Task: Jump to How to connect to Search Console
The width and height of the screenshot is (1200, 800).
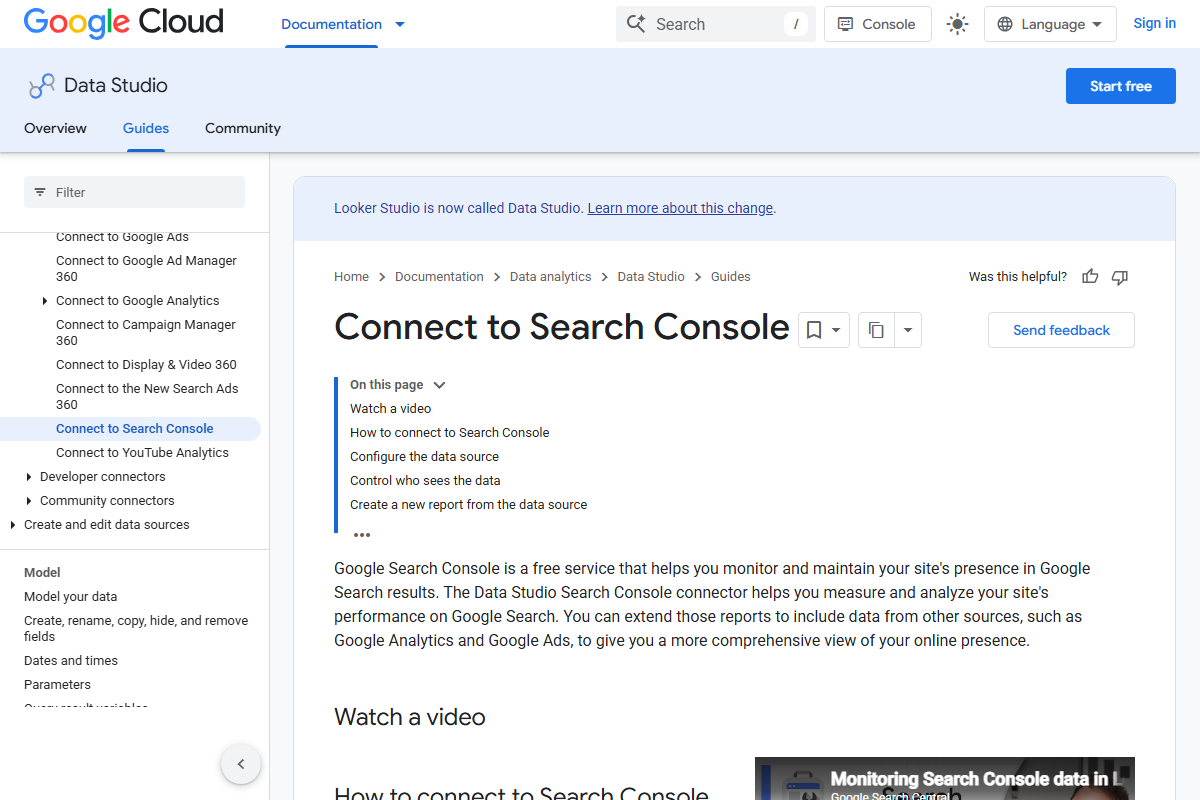Action: click(450, 433)
